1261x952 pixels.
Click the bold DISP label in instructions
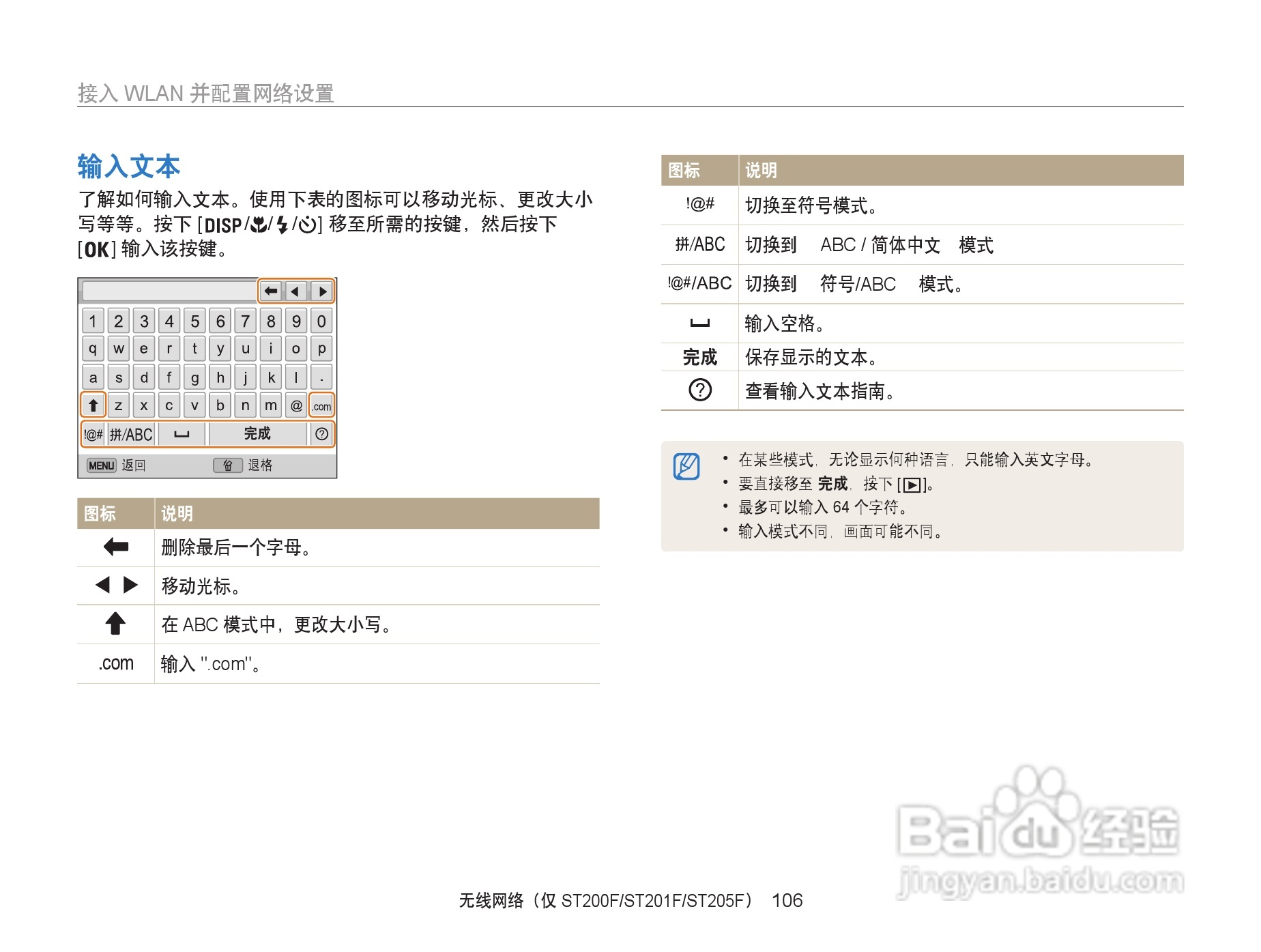pyautogui.click(x=223, y=225)
